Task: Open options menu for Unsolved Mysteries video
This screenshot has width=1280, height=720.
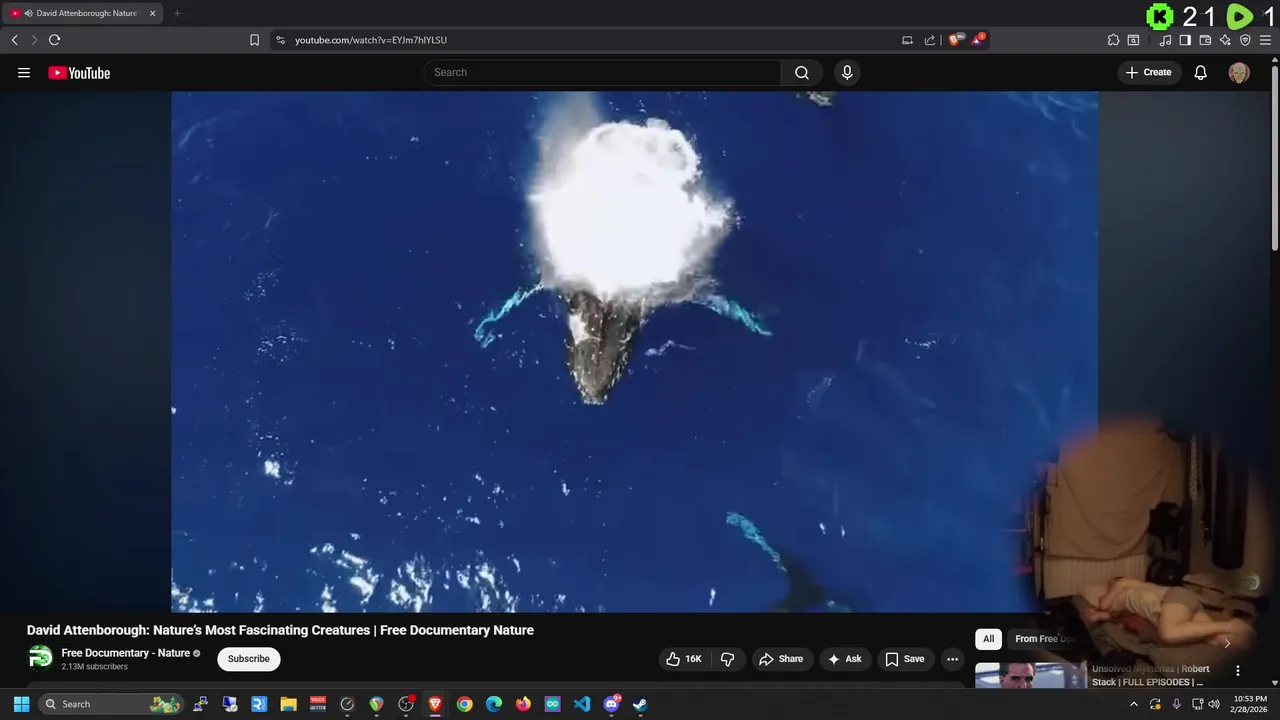Action: 1237,671
